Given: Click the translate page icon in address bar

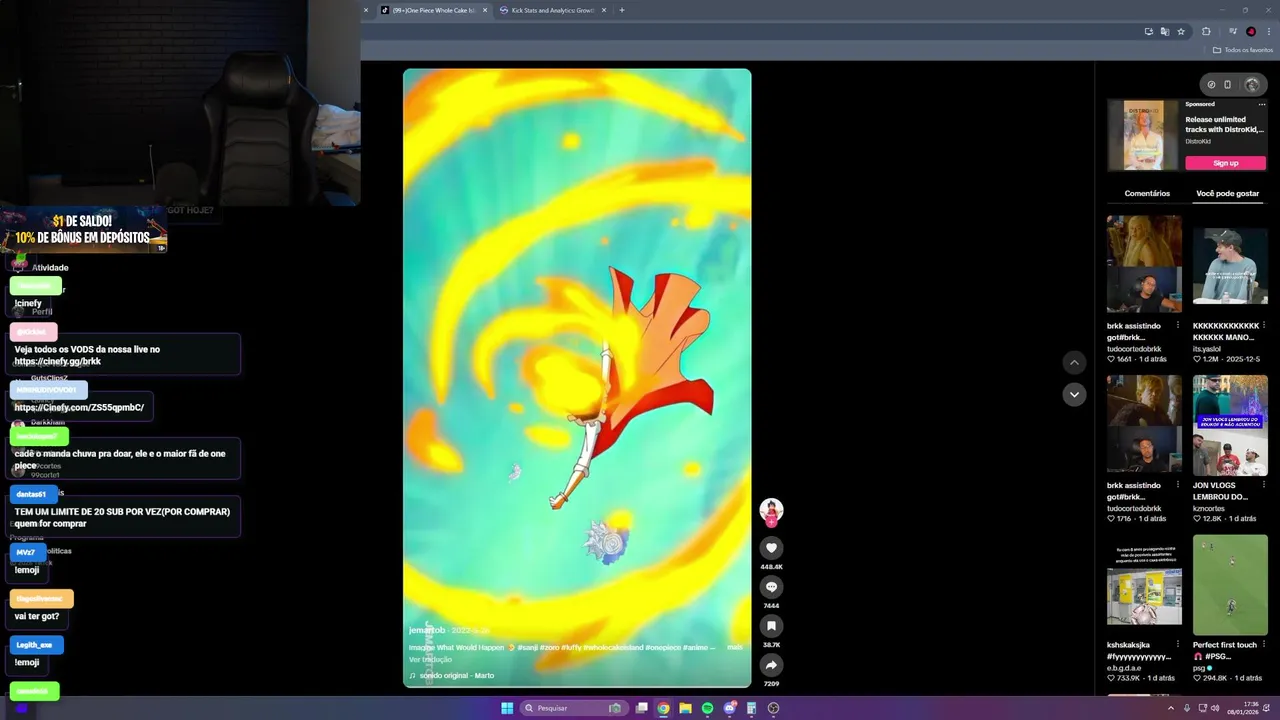Looking at the screenshot, I should (x=1165, y=32).
